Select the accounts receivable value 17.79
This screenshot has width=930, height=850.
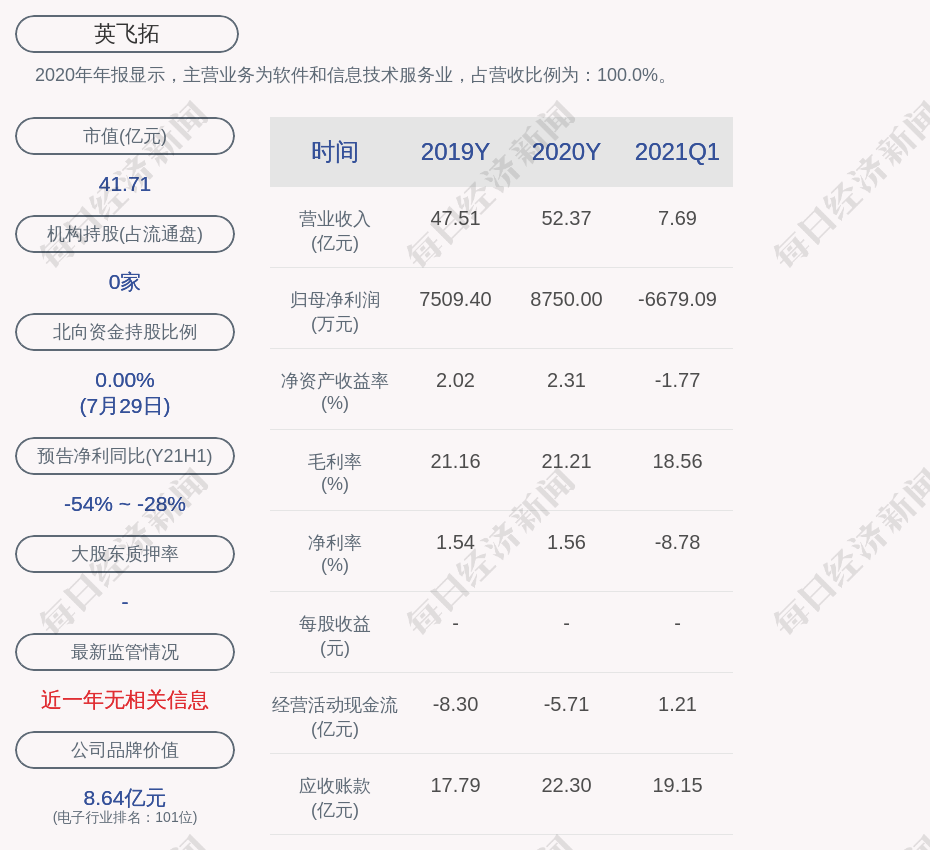(455, 785)
